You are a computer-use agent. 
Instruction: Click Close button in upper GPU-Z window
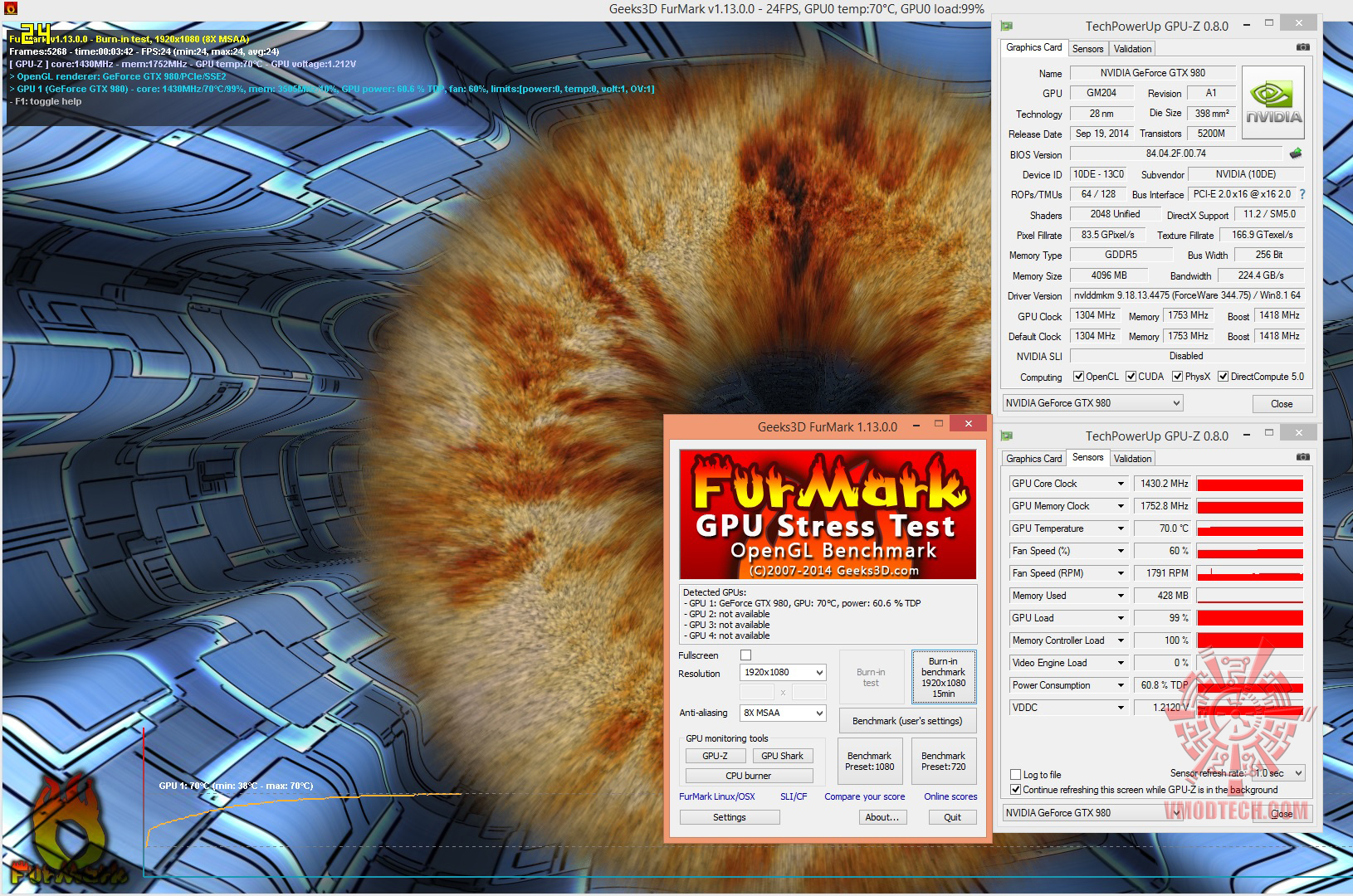1282,404
